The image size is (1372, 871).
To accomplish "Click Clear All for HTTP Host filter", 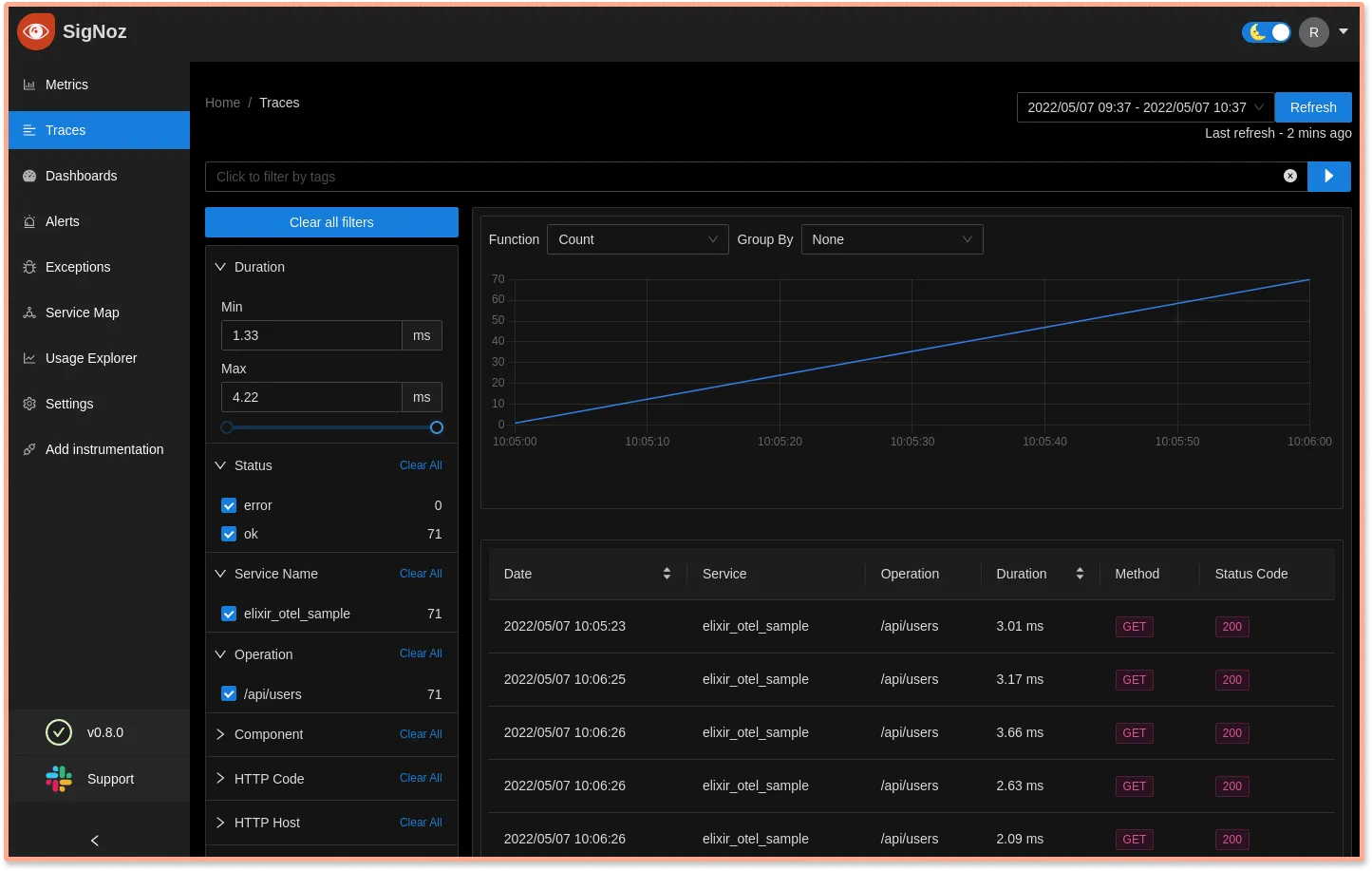I will pos(421,823).
